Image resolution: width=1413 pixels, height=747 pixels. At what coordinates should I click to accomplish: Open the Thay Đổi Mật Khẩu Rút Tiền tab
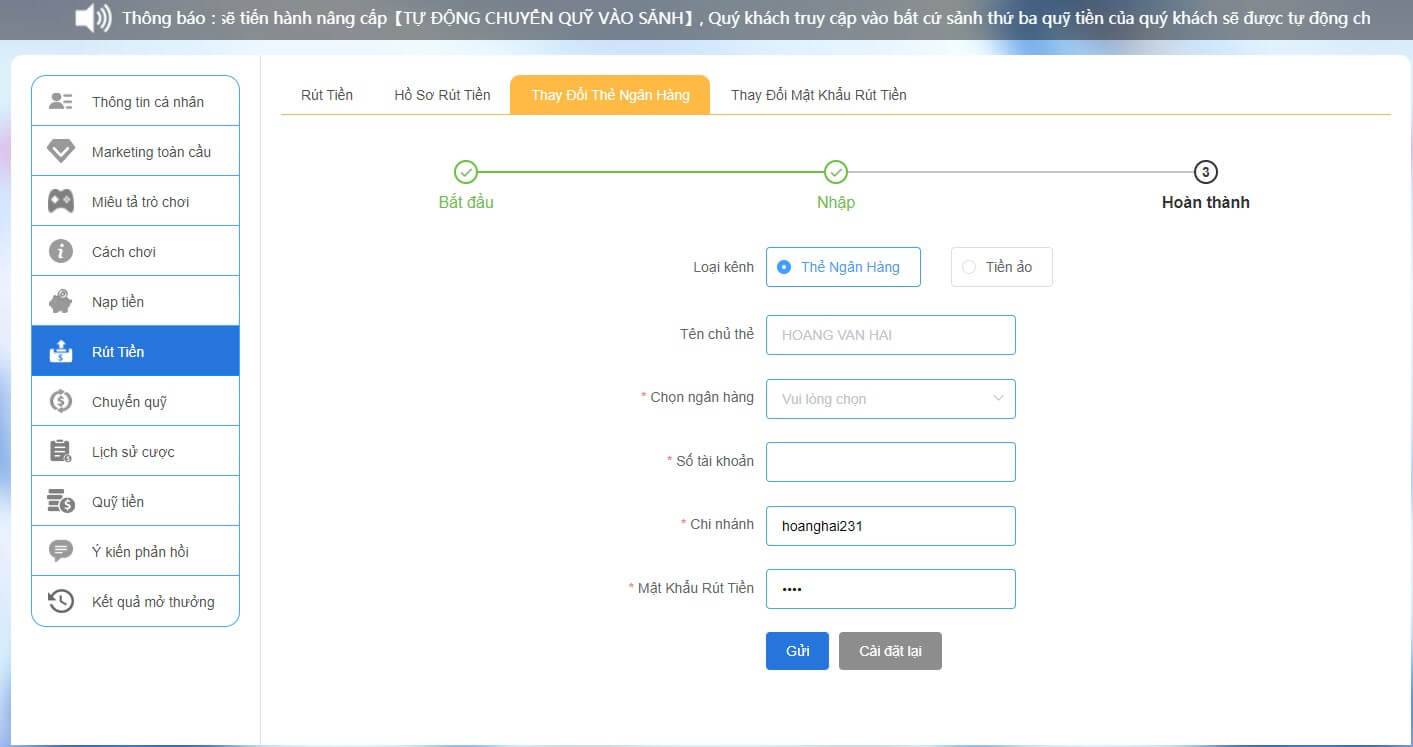818,95
